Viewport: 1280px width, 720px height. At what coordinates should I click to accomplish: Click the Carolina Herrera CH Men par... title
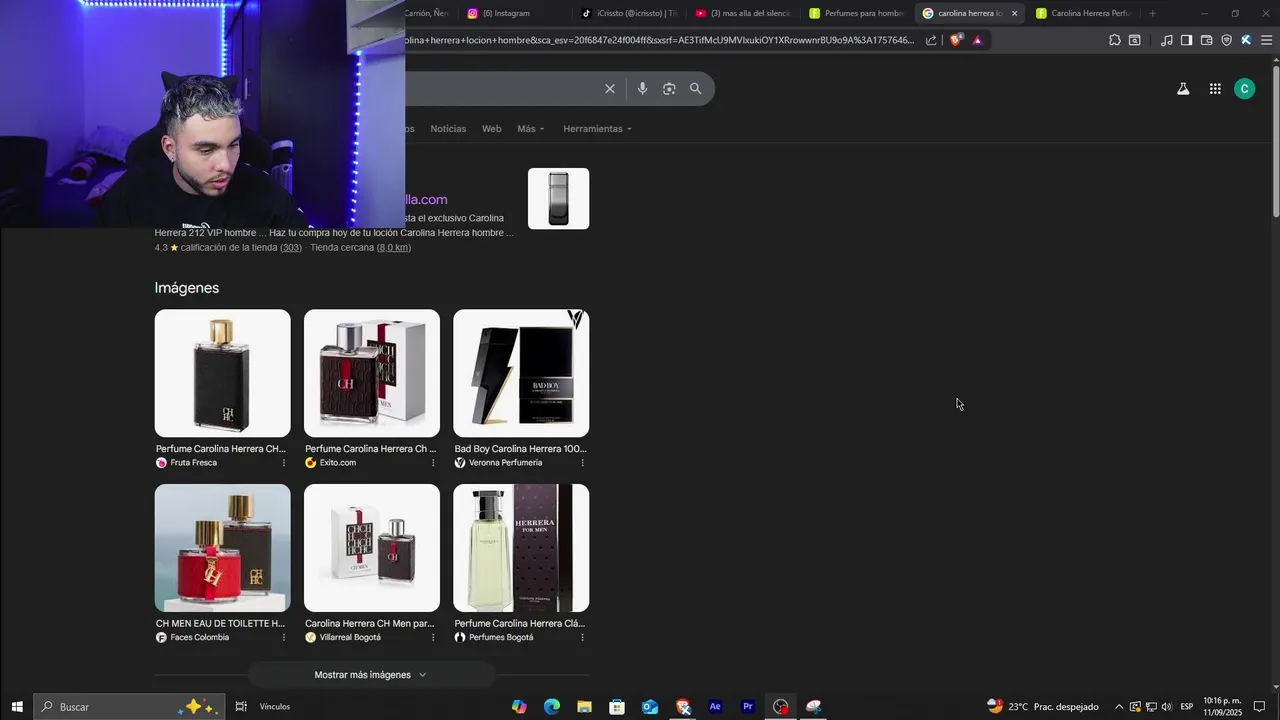click(x=369, y=624)
